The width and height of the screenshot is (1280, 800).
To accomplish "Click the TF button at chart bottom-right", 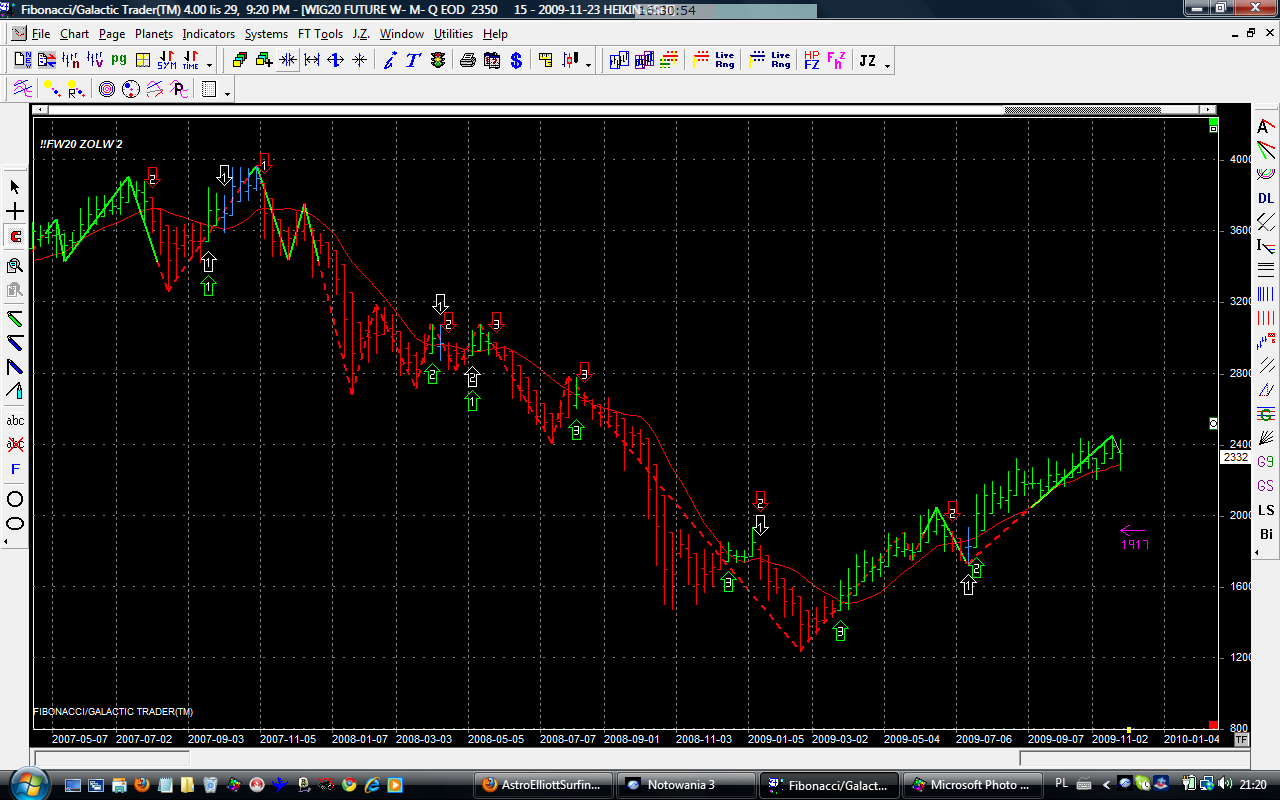I will (1241, 740).
